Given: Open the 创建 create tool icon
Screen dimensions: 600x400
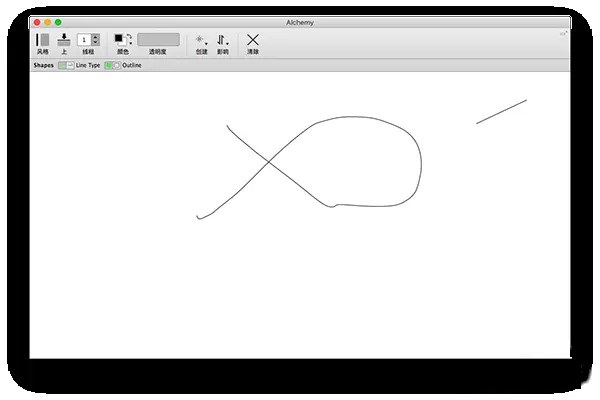Looking at the screenshot, I should [x=200, y=39].
